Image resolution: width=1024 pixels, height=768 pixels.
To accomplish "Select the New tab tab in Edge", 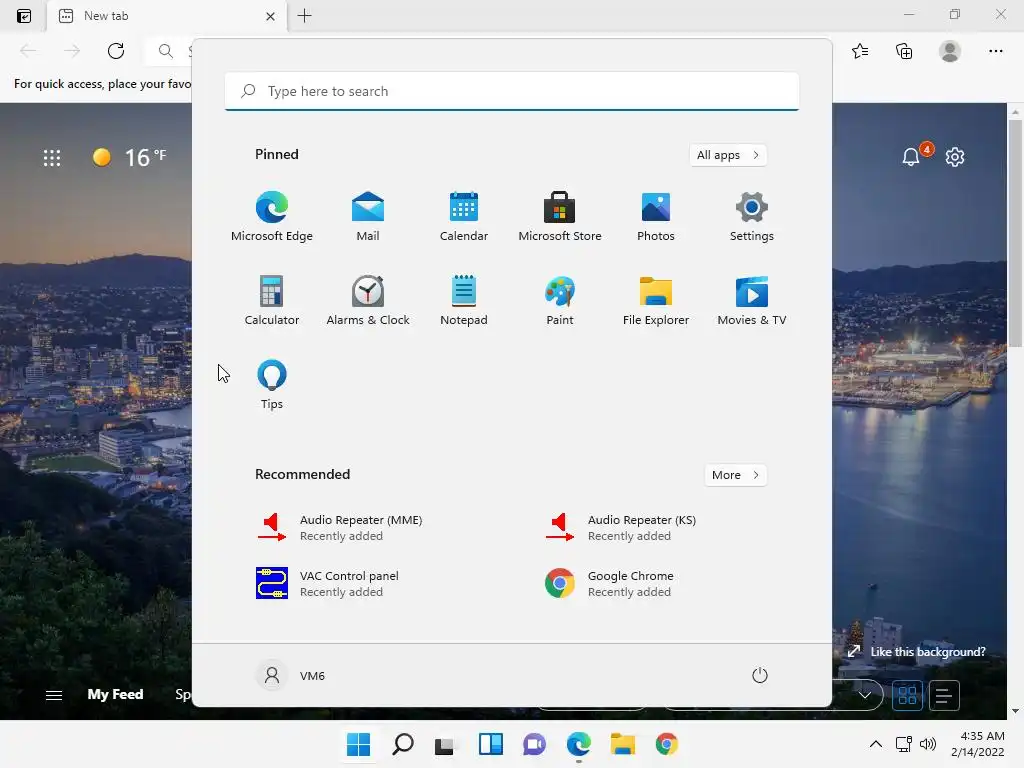I will [x=167, y=16].
